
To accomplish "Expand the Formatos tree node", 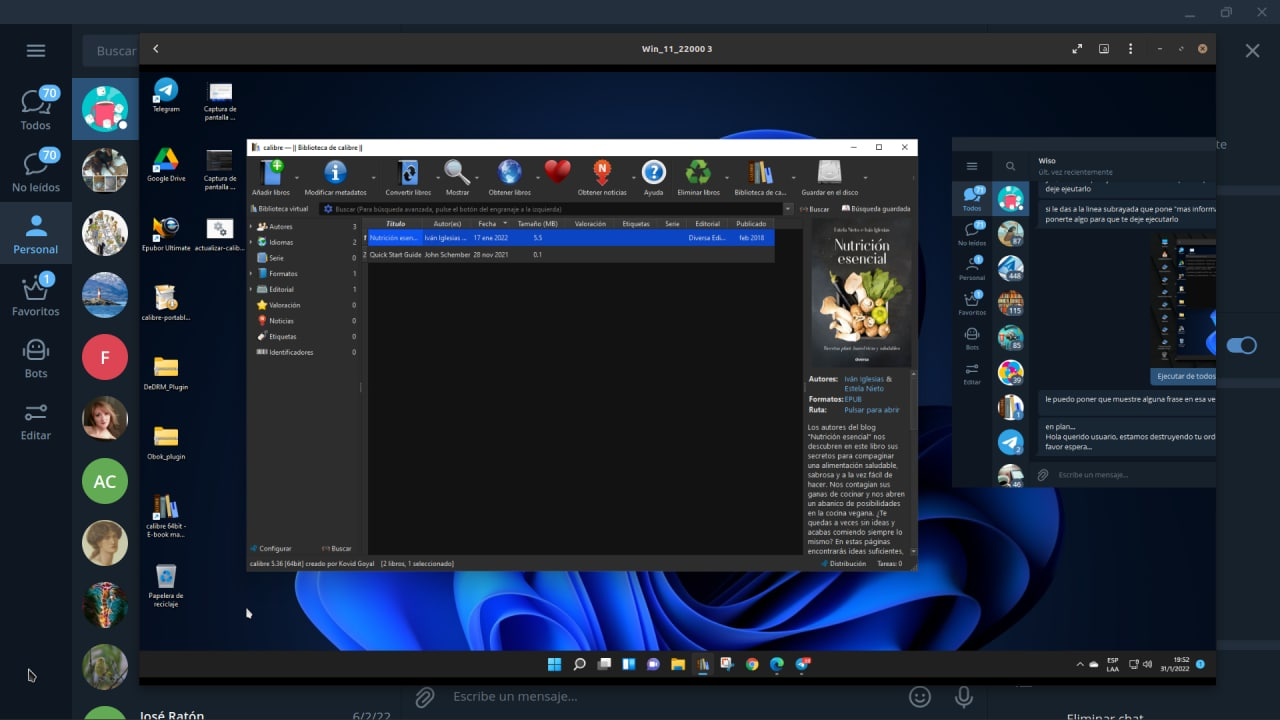I will pos(251,274).
